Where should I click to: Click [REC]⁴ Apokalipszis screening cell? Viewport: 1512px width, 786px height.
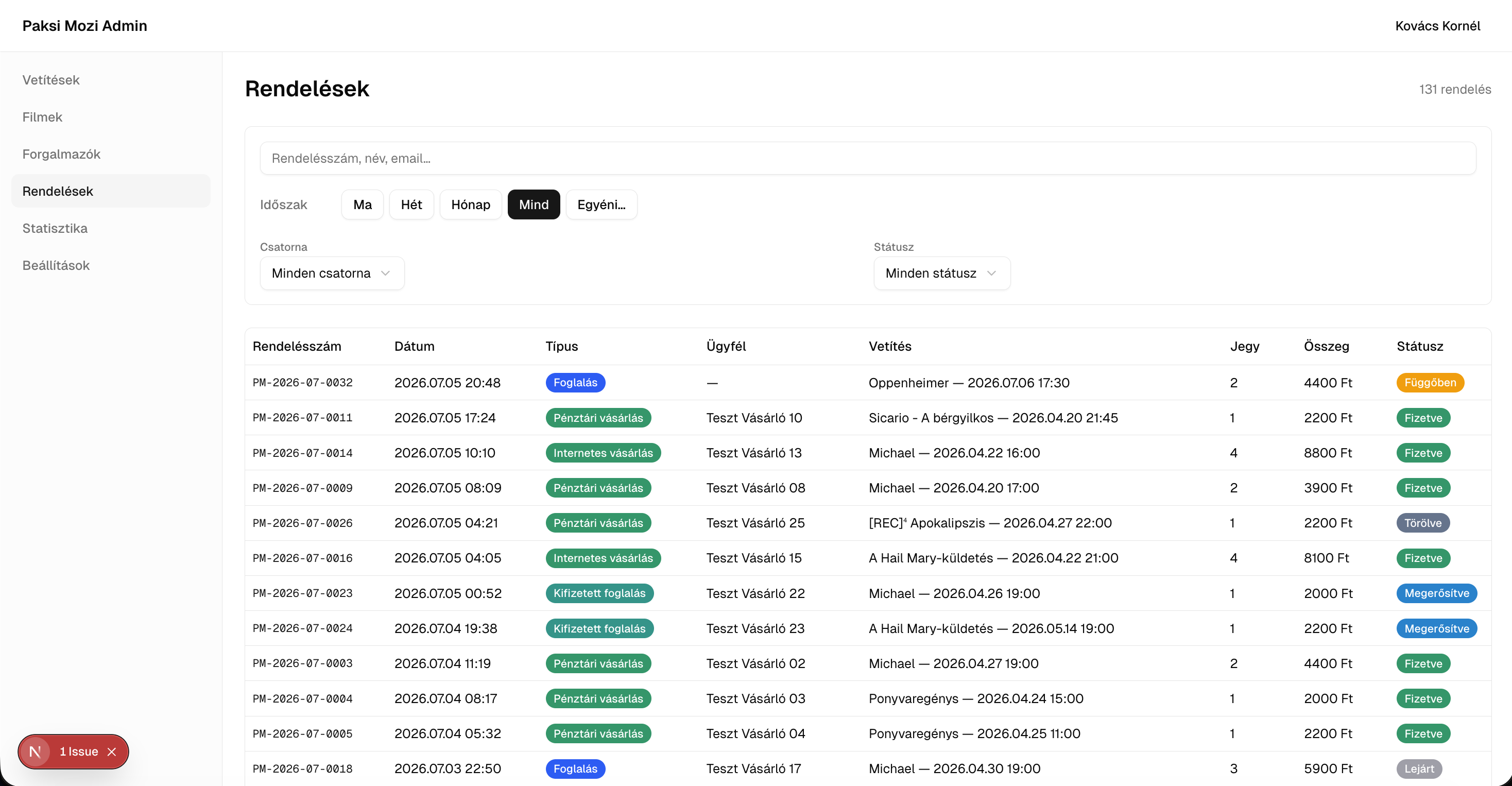click(990, 523)
